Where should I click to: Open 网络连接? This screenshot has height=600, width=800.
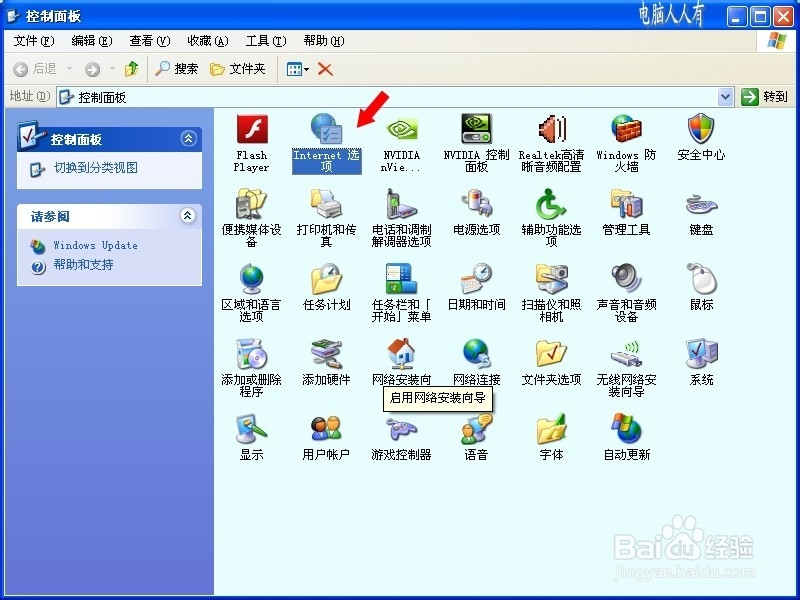tap(476, 360)
